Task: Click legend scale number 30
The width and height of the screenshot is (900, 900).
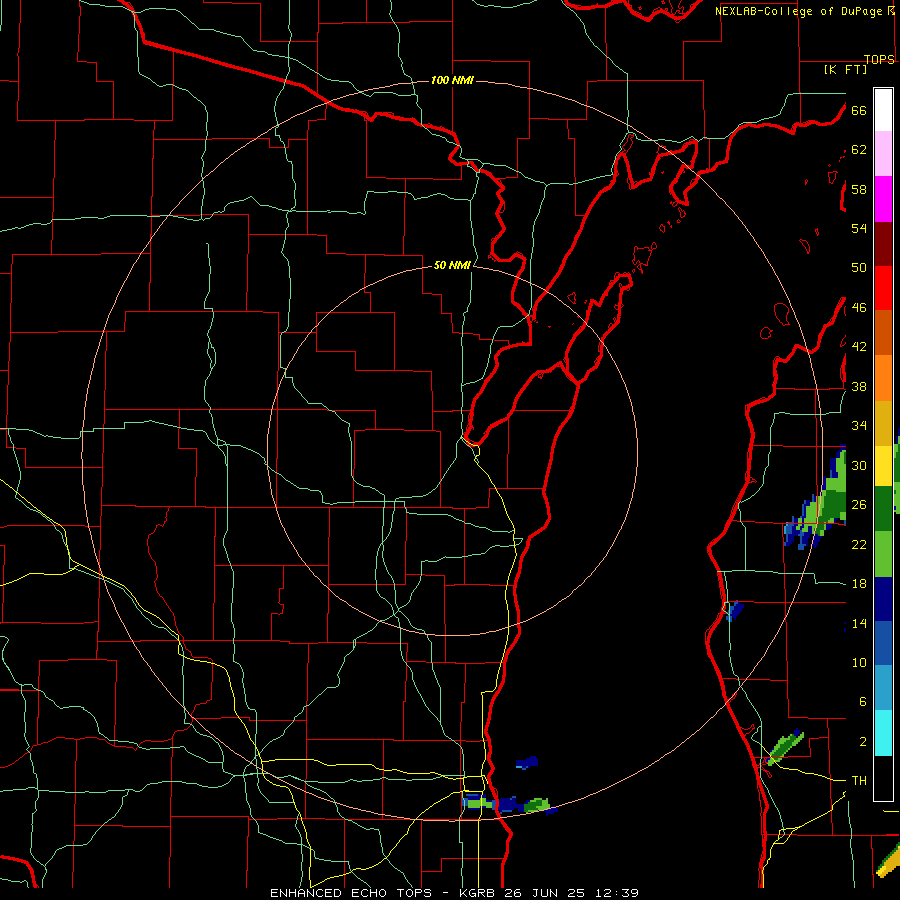Action: tap(859, 465)
